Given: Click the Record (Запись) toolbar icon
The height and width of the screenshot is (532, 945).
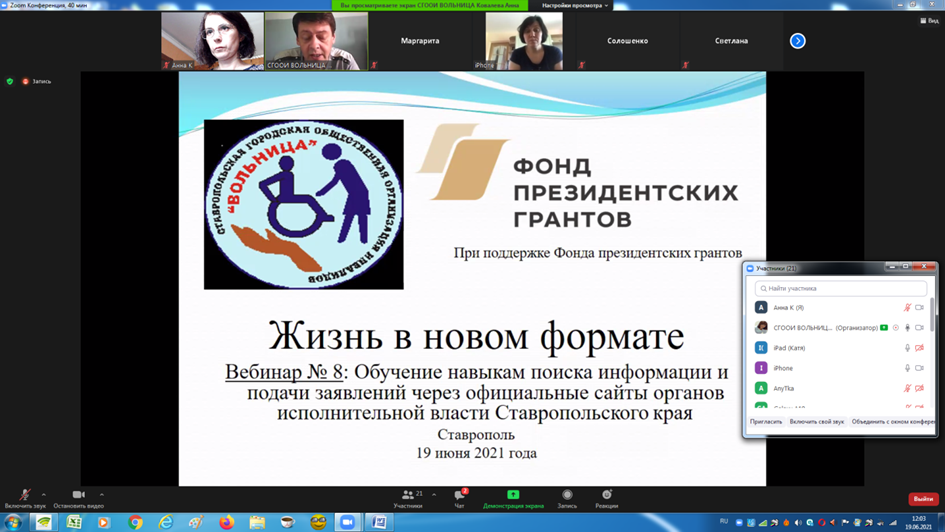Looking at the screenshot, I should [x=567, y=495].
